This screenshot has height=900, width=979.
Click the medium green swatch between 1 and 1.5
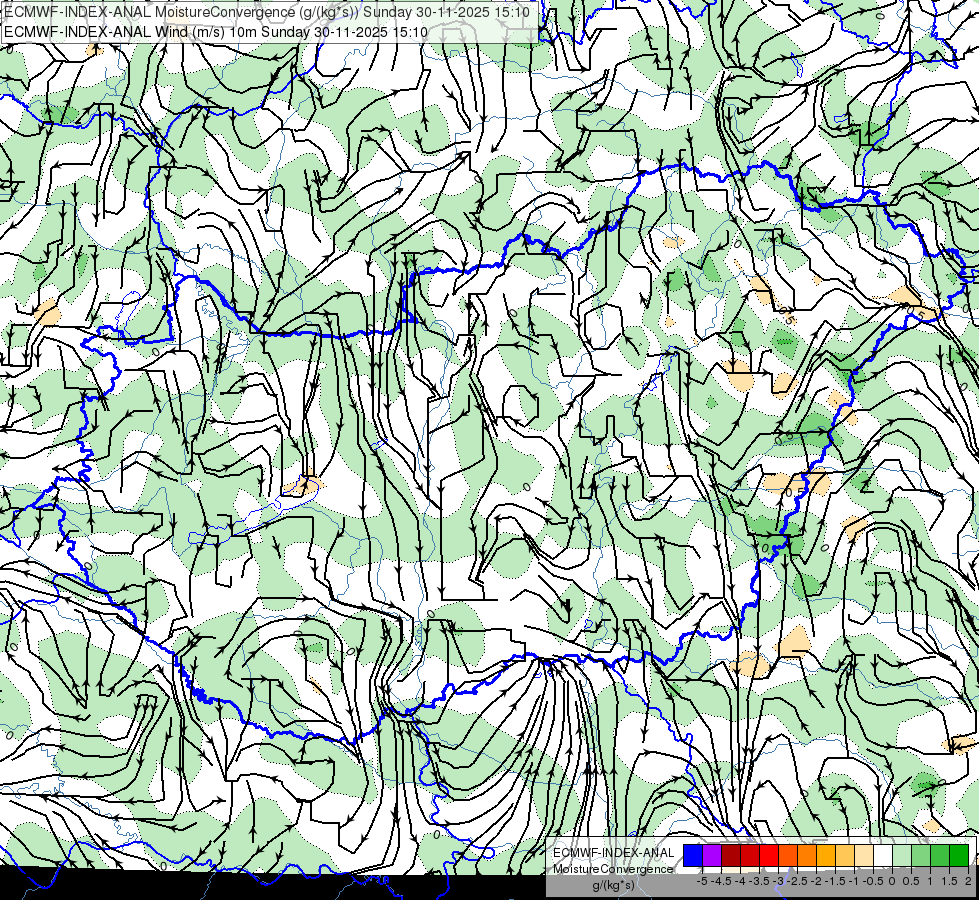940,856
